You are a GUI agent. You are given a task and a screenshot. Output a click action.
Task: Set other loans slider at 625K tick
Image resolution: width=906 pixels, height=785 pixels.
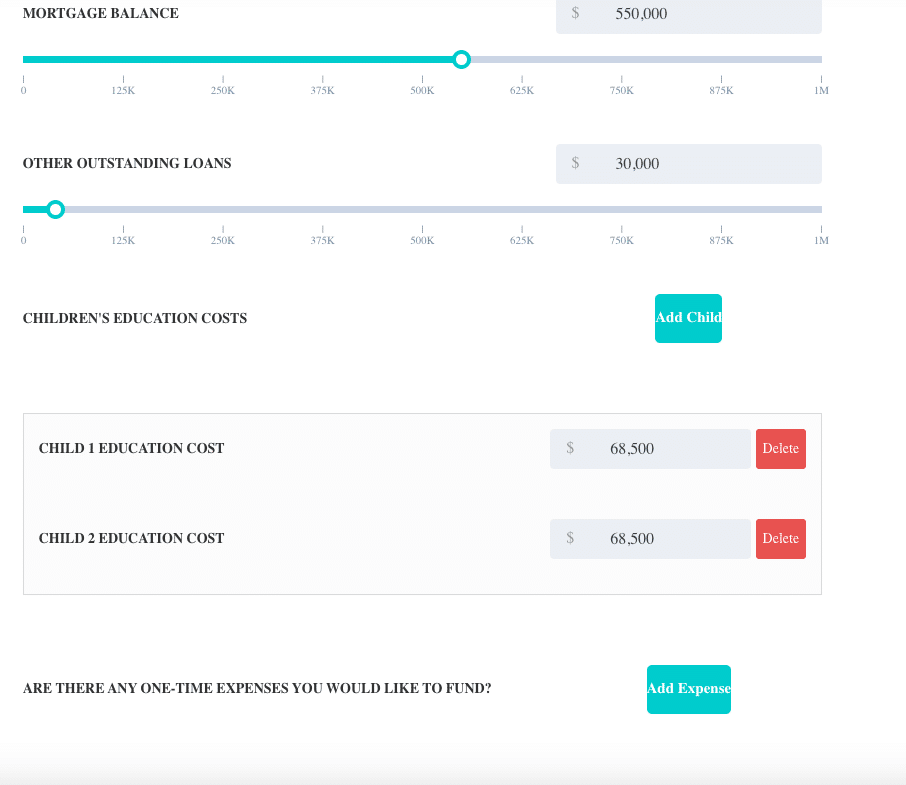tap(522, 209)
